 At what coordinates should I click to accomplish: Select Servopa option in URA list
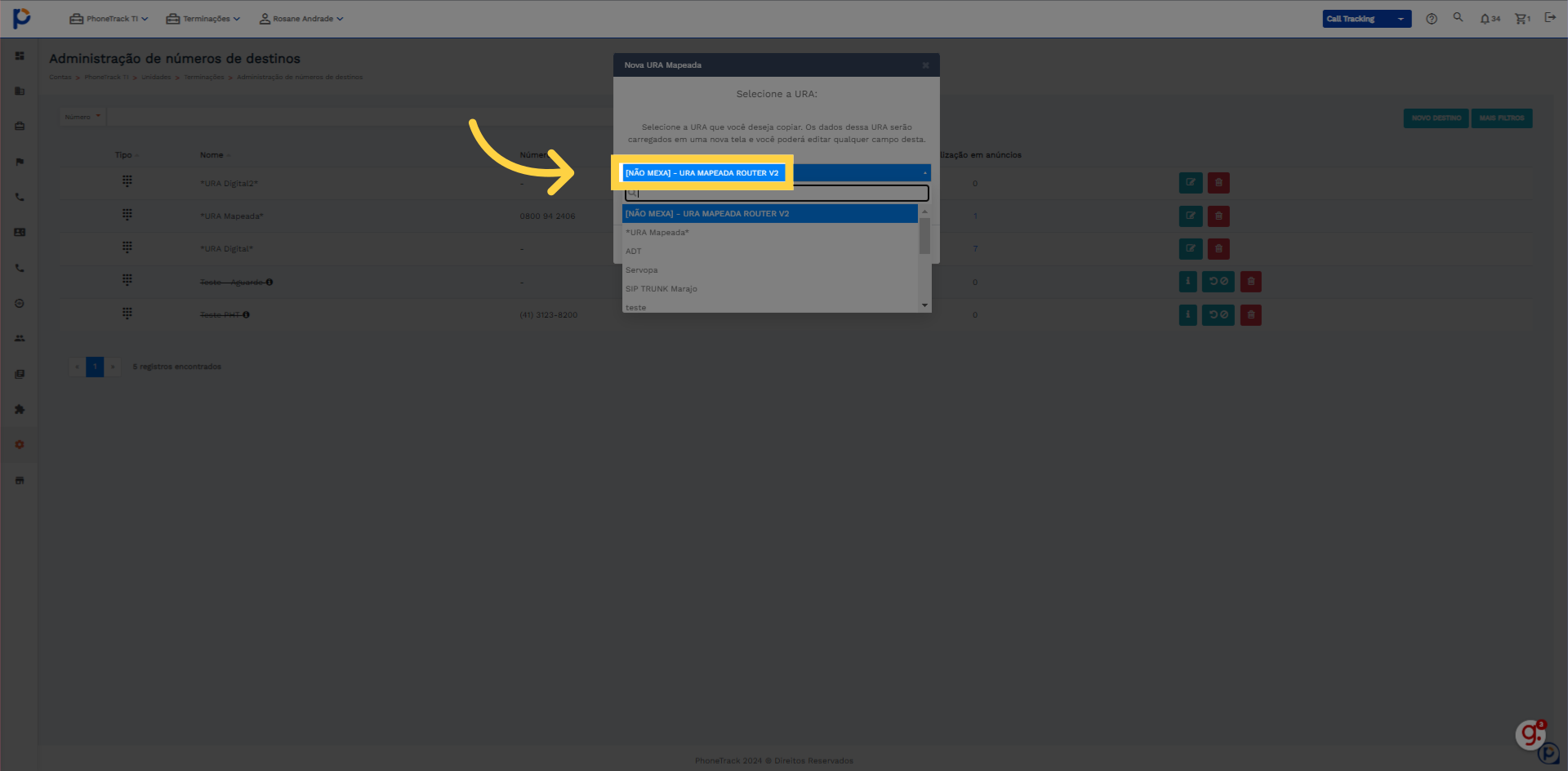(x=770, y=270)
